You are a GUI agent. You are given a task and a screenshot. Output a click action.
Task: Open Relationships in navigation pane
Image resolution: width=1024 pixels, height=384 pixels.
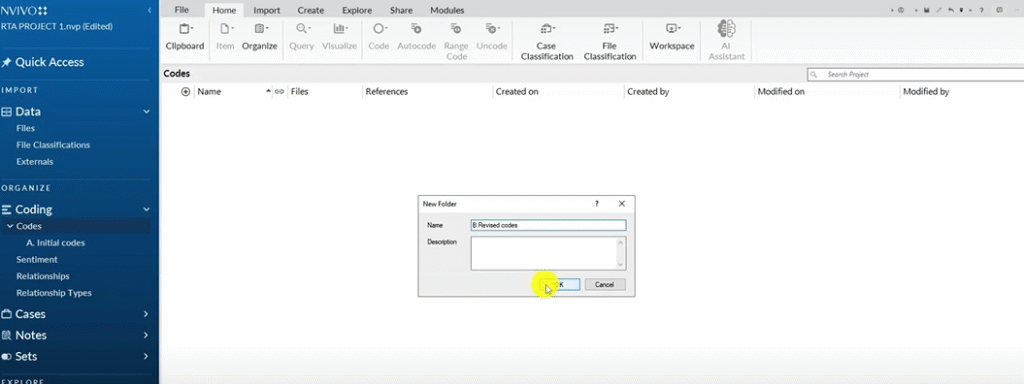42,276
